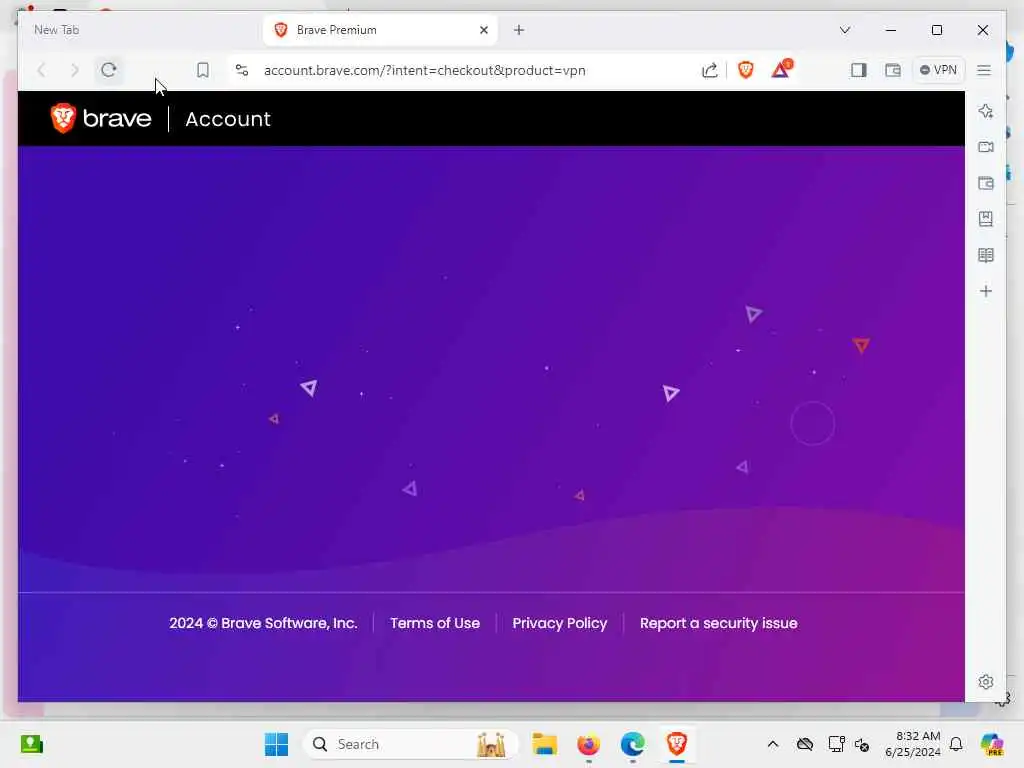Open the Privacy Policy link
1024x768 pixels.
[560, 623]
